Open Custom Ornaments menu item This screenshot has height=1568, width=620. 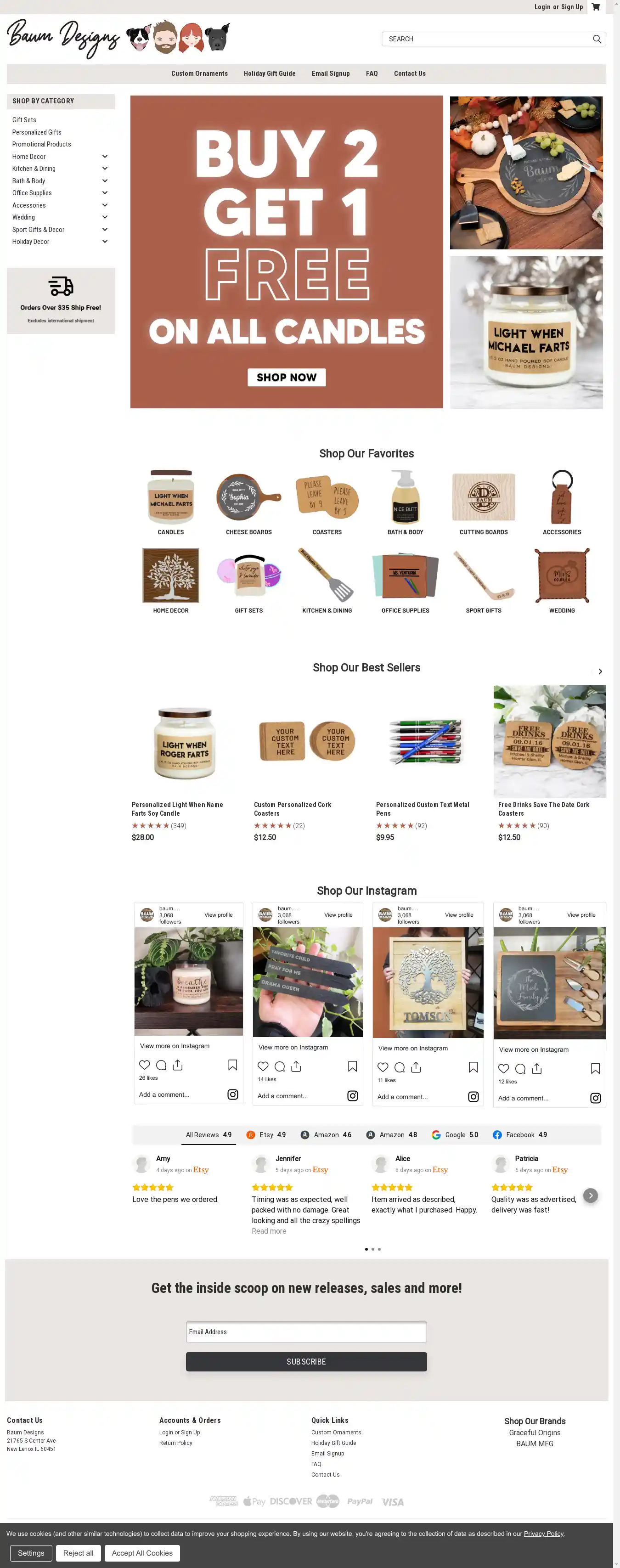(200, 73)
